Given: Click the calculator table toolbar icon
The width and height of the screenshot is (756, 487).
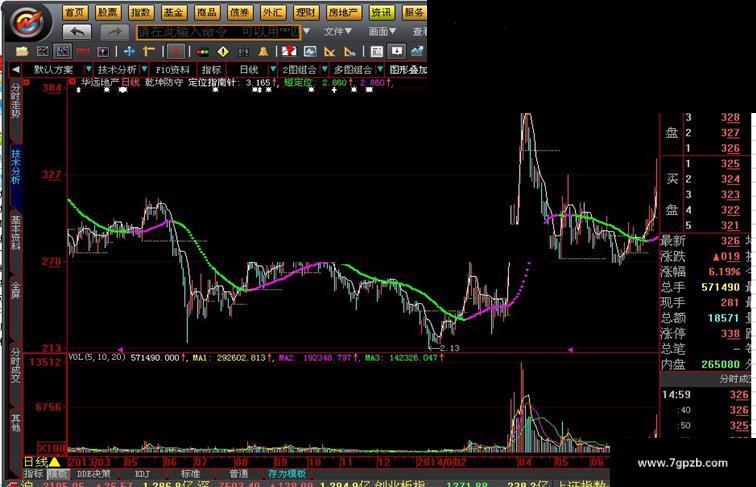Looking at the screenshot, I should coord(377,51).
